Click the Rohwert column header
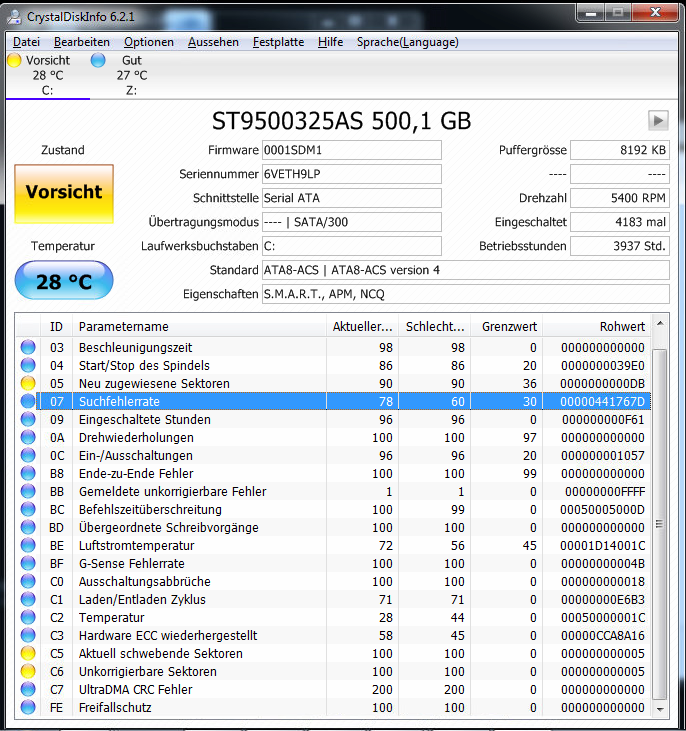686x731 pixels. coord(596,326)
